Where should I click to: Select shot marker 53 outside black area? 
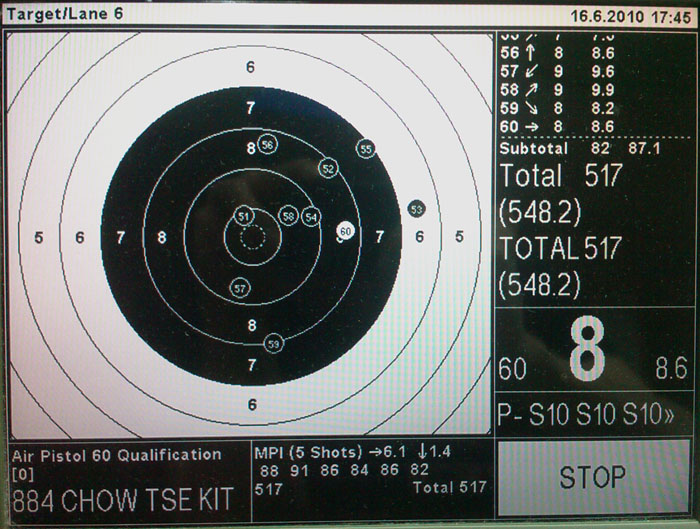[x=417, y=209]
